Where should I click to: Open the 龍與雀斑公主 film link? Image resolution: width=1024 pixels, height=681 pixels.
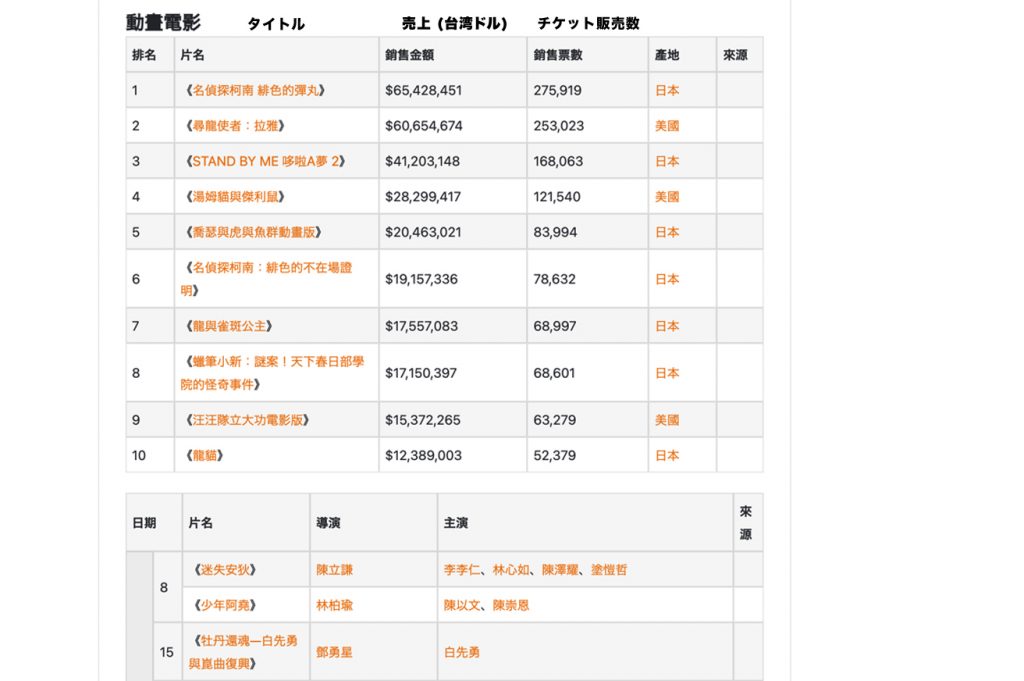click(x=229, y=326)
